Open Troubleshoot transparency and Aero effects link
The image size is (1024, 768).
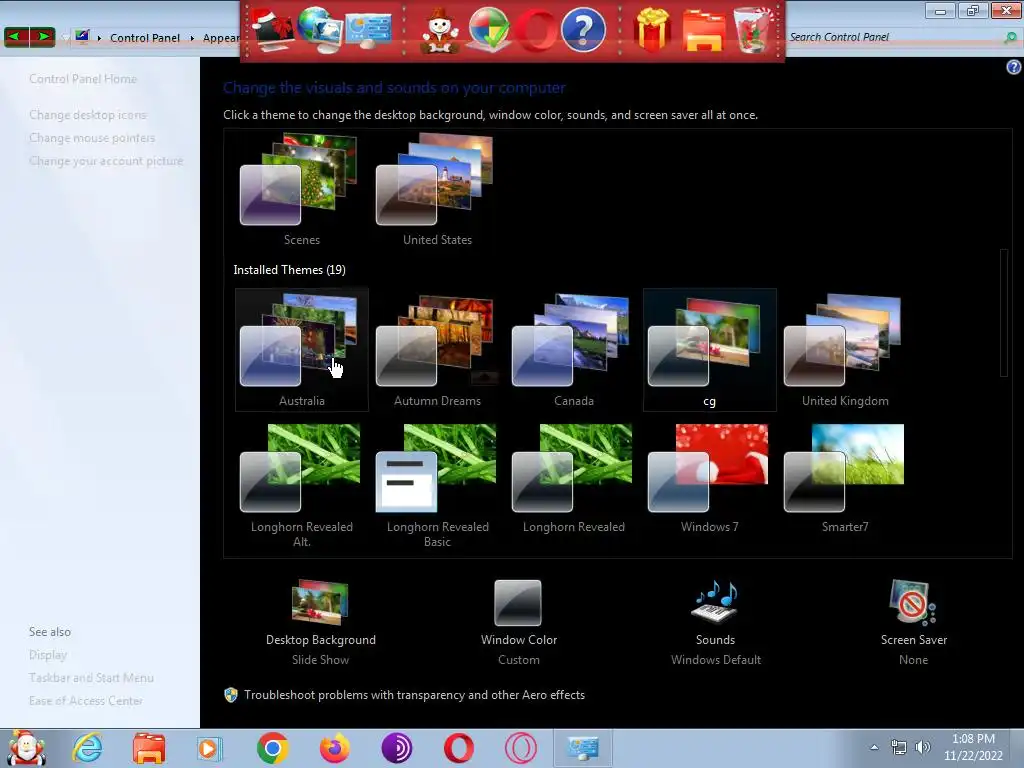[x=414, y=695]
